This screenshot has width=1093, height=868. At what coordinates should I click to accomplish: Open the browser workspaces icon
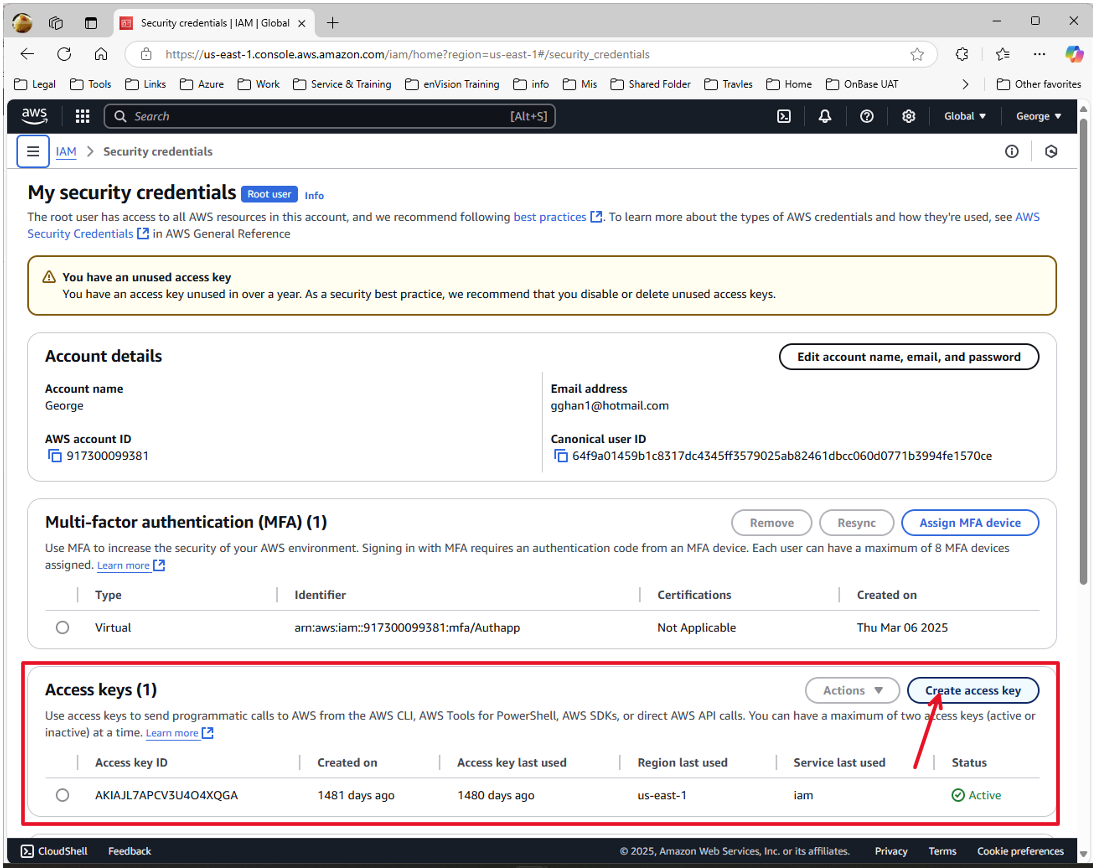[56, 23]
